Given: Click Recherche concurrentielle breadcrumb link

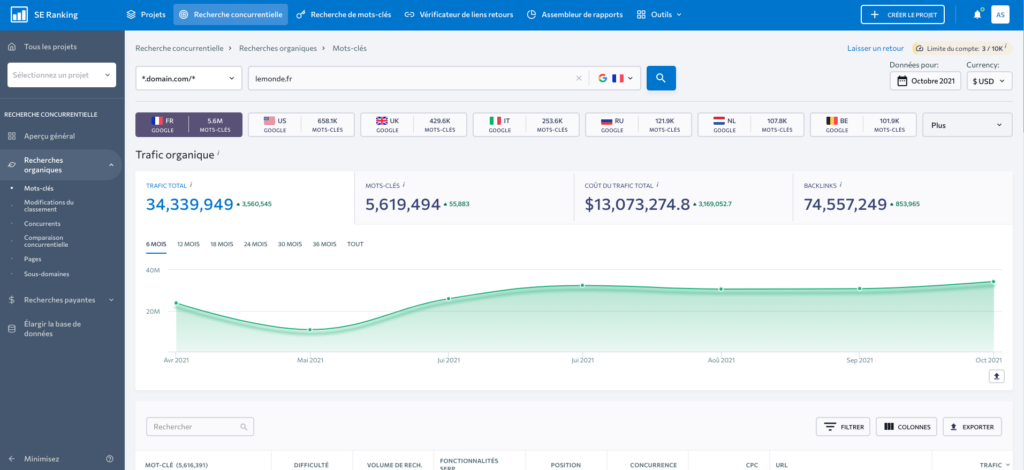Looking at the screenshot, I should pos(180,48).
